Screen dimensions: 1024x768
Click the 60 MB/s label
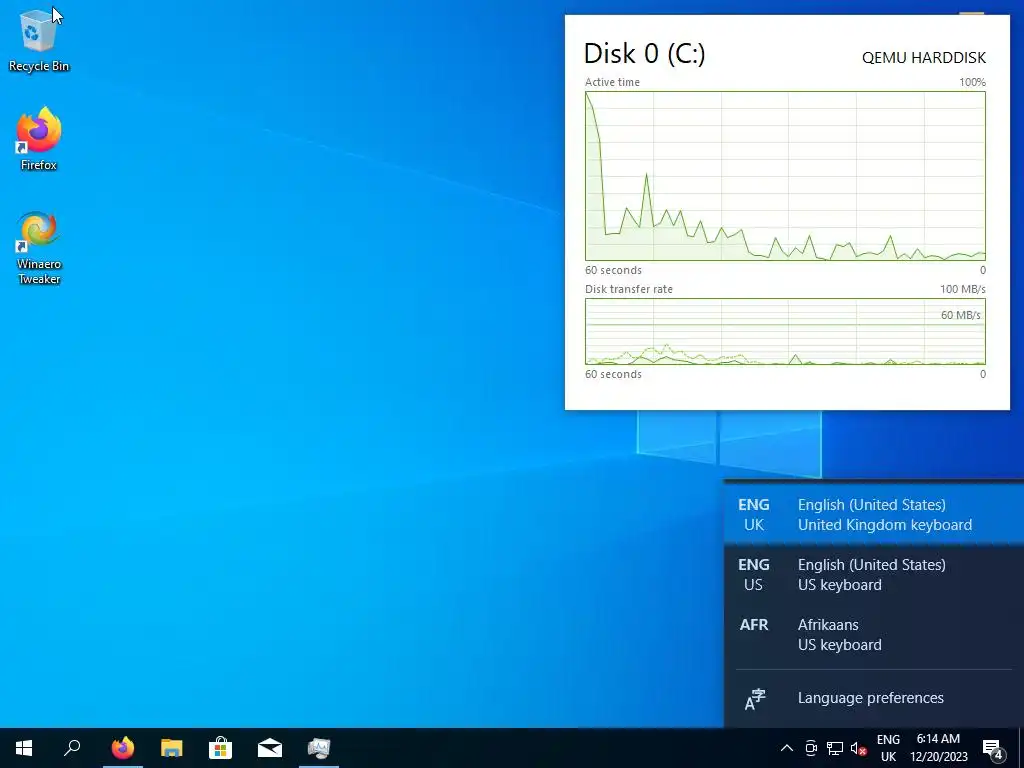(961, 315)
